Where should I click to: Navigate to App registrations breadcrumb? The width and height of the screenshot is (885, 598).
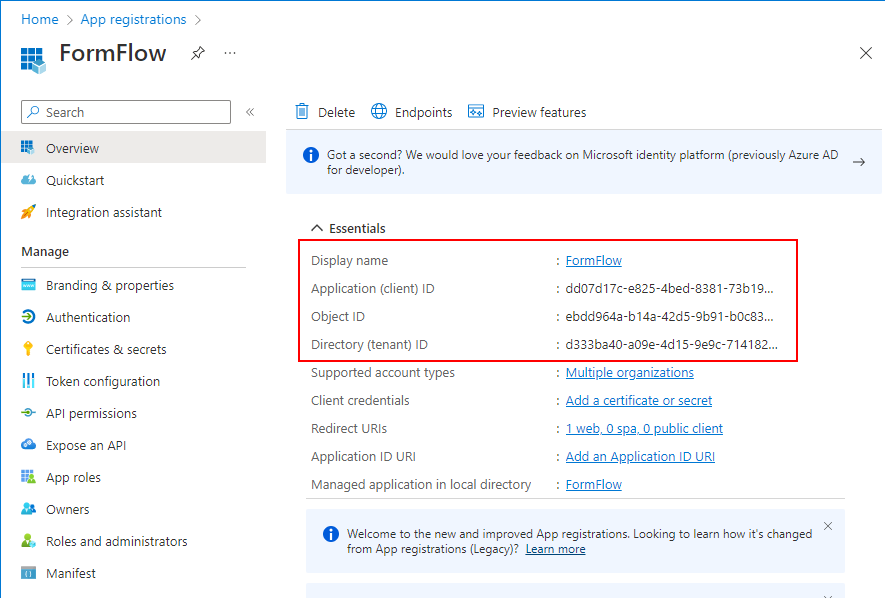tap(133, 19)
